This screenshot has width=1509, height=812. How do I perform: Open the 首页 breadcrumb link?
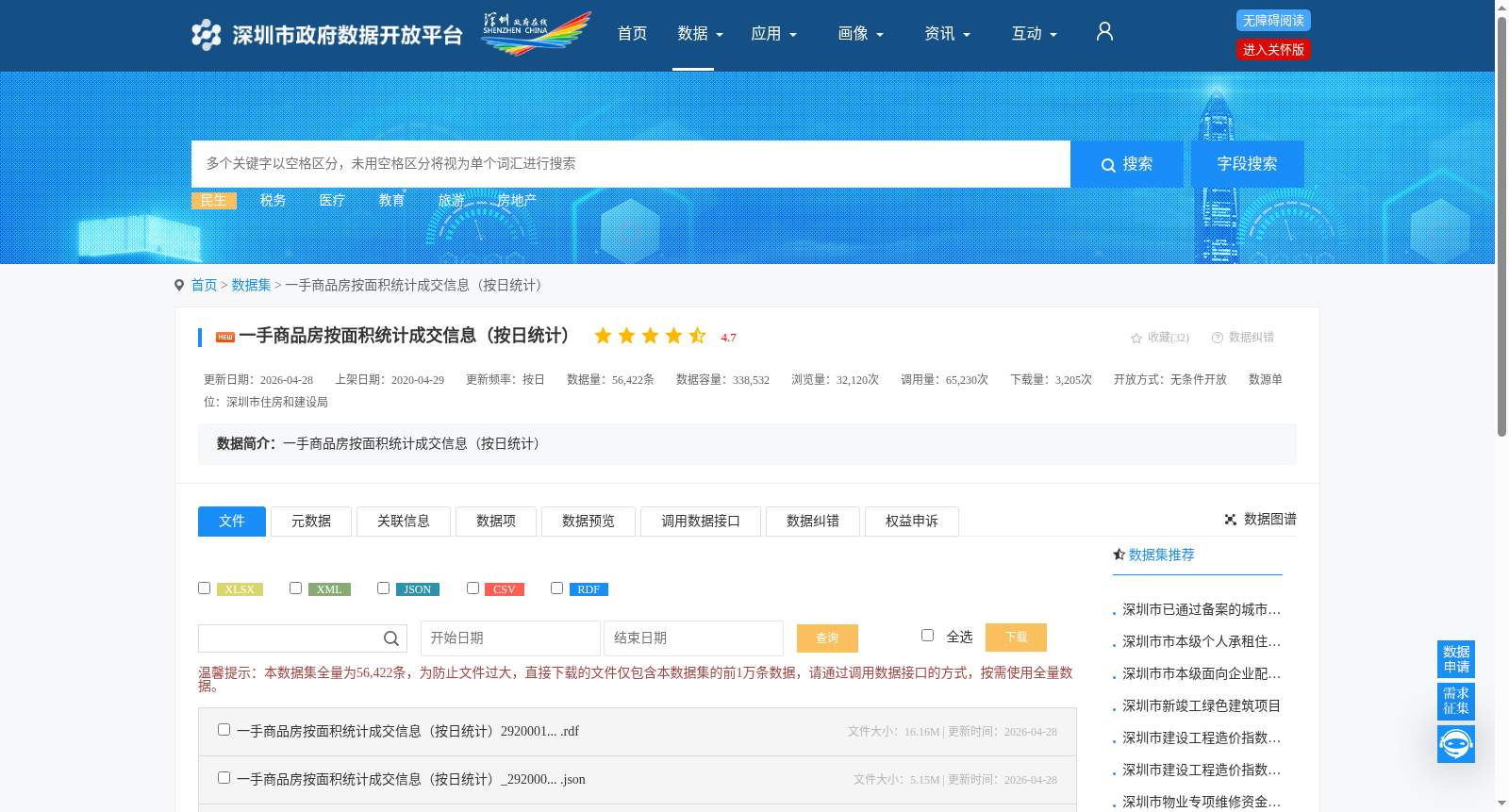(204, 285)
